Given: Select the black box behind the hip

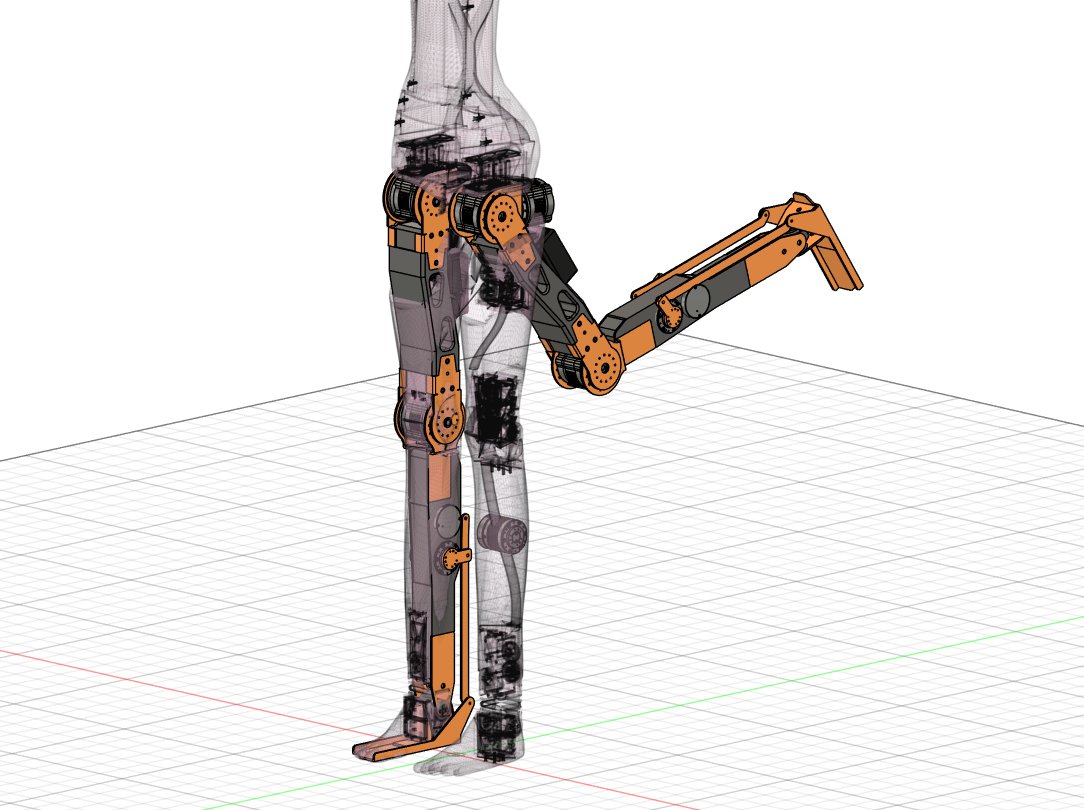Looking at the screenshot, I should tap(560, 254).
